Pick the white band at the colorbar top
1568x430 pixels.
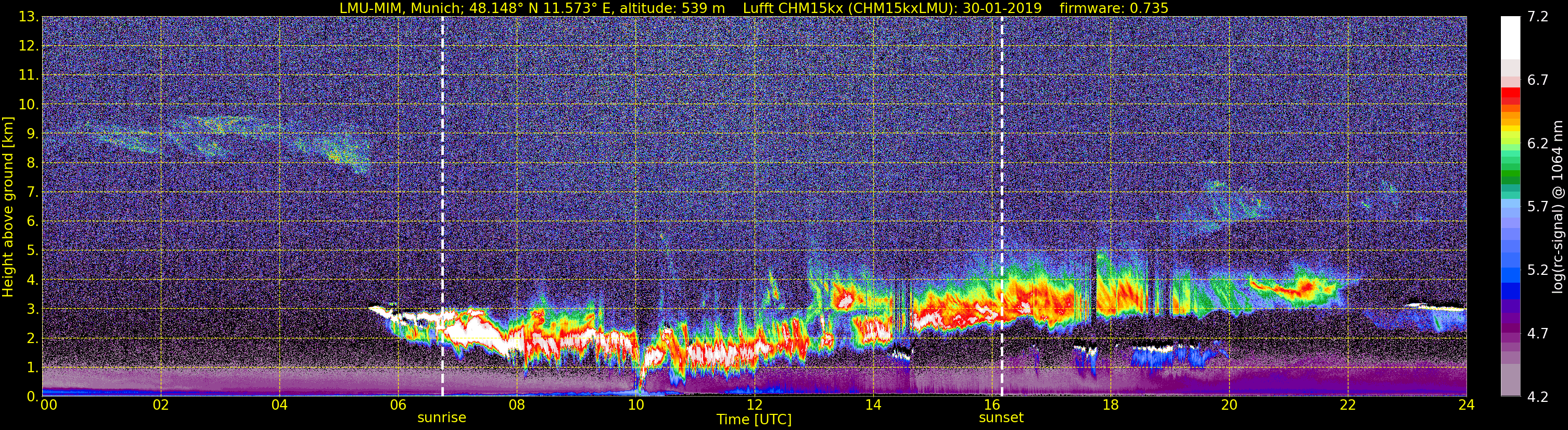[1510, 37]
